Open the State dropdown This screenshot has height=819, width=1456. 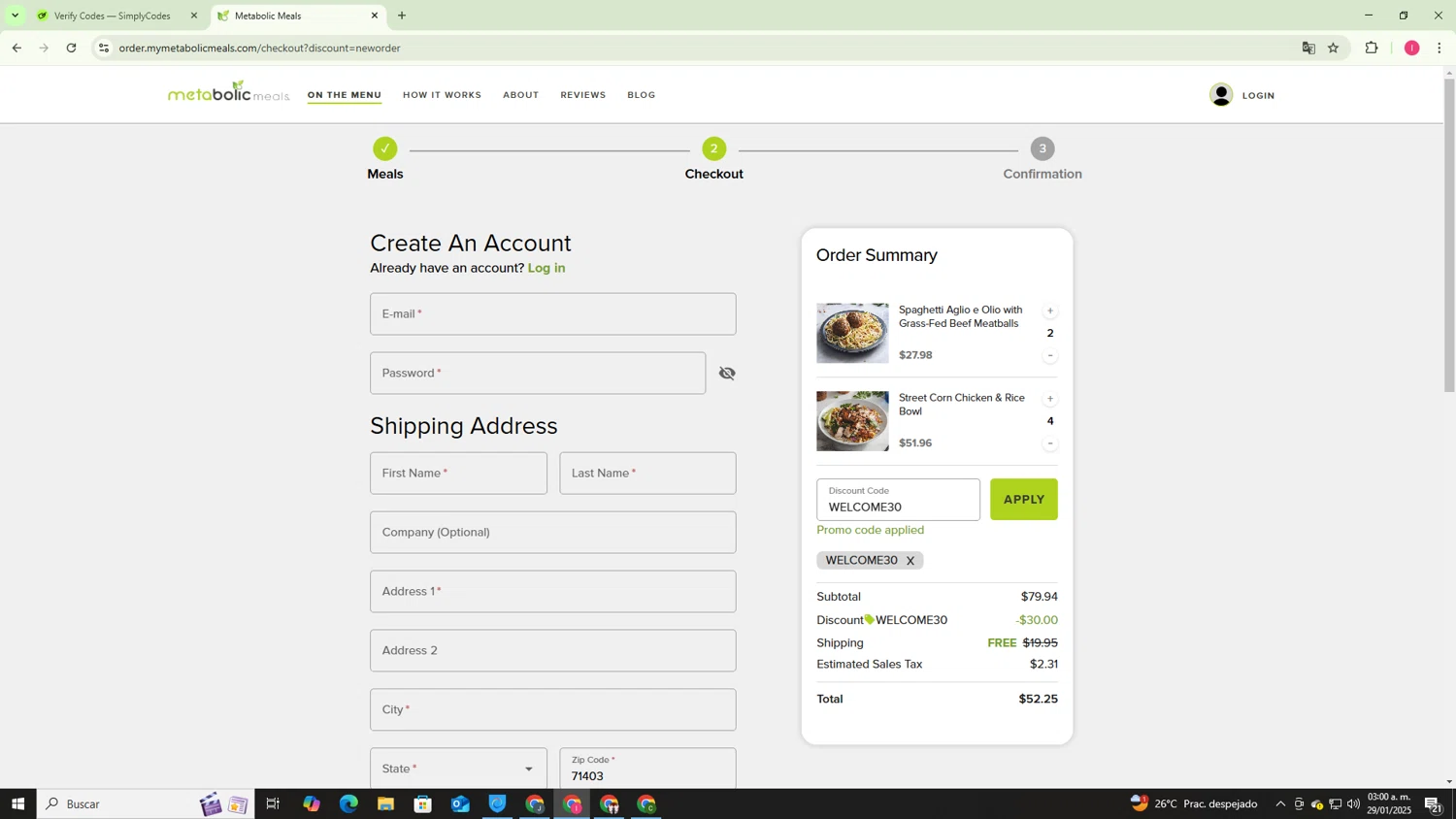click(458, 769)
